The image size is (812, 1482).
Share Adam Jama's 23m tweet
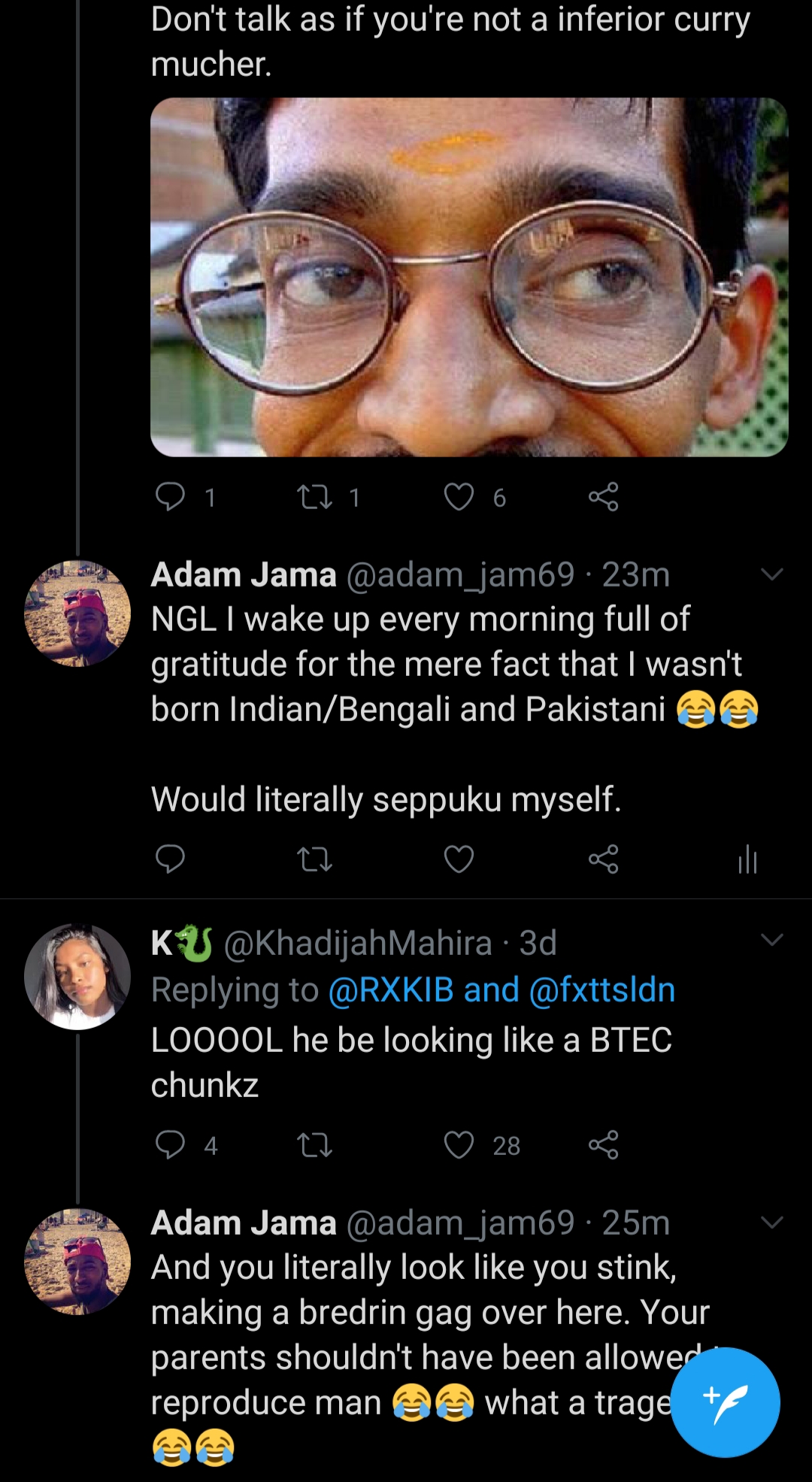[603, 859]
